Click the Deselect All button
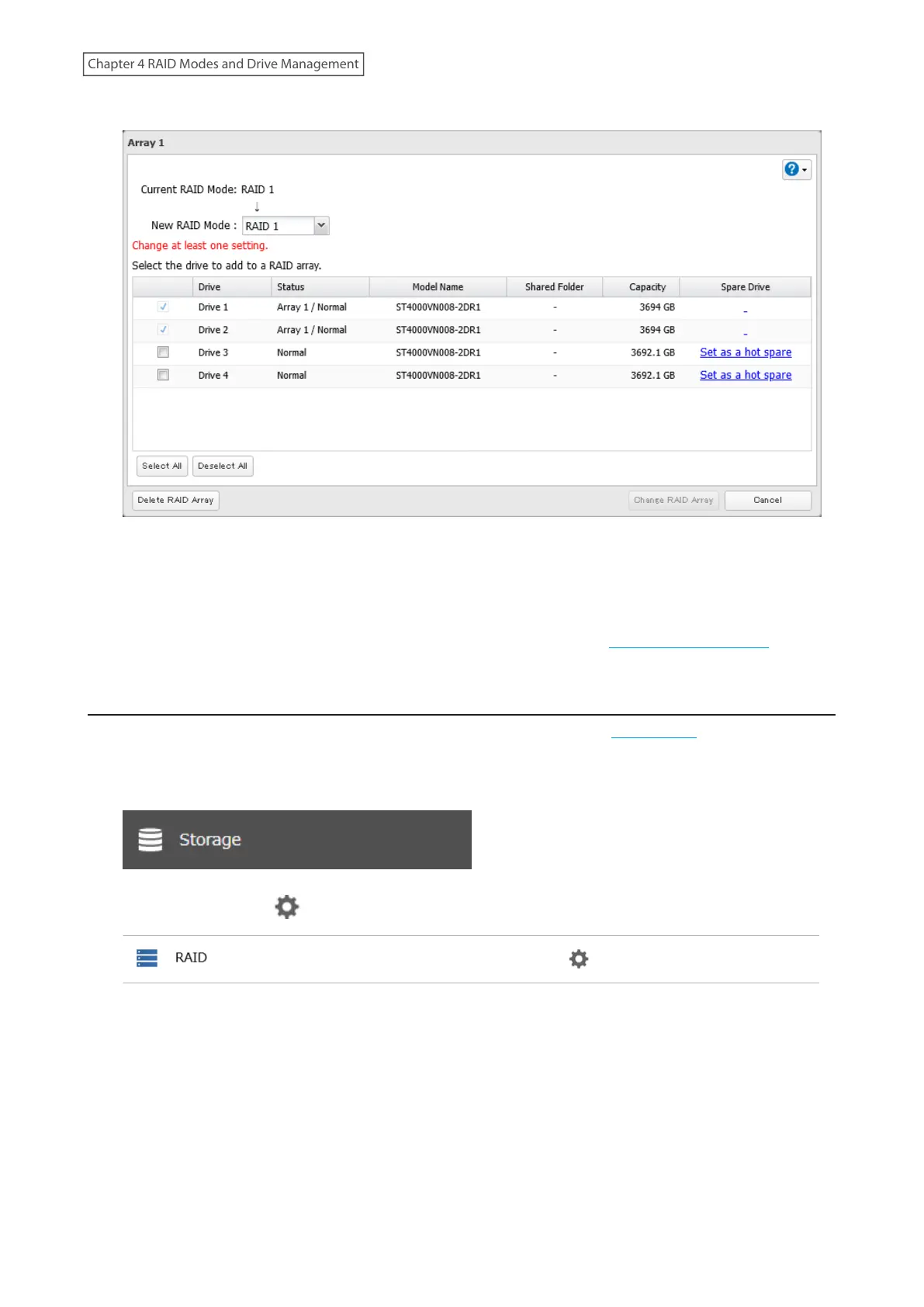 [223, 466]
